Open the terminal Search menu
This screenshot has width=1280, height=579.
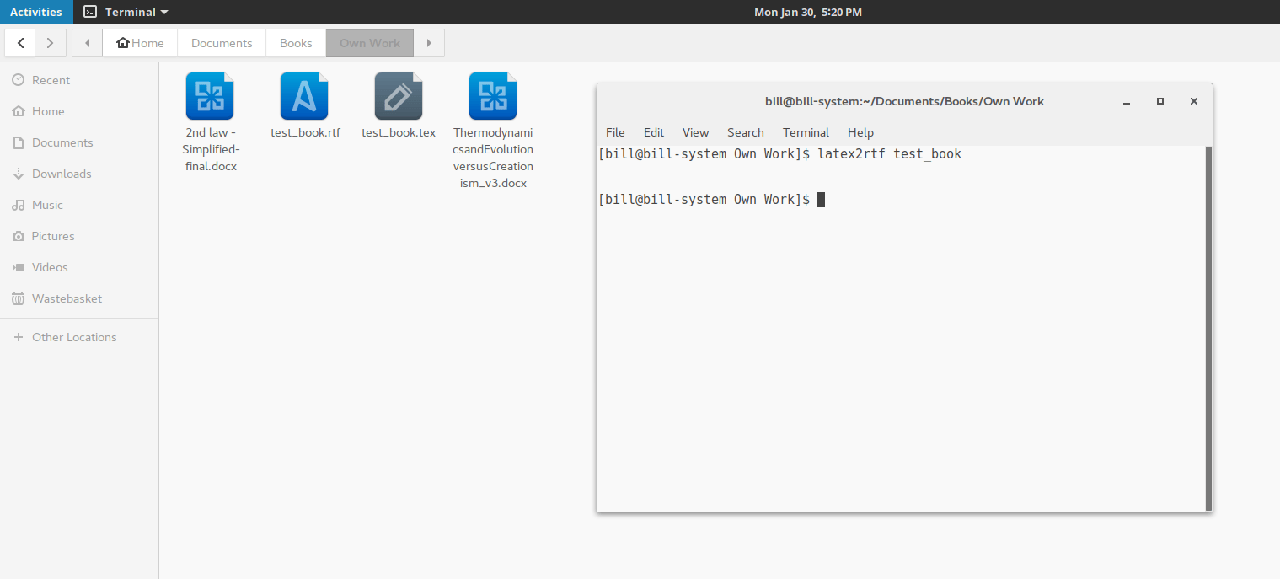click(x=745, y=133)
